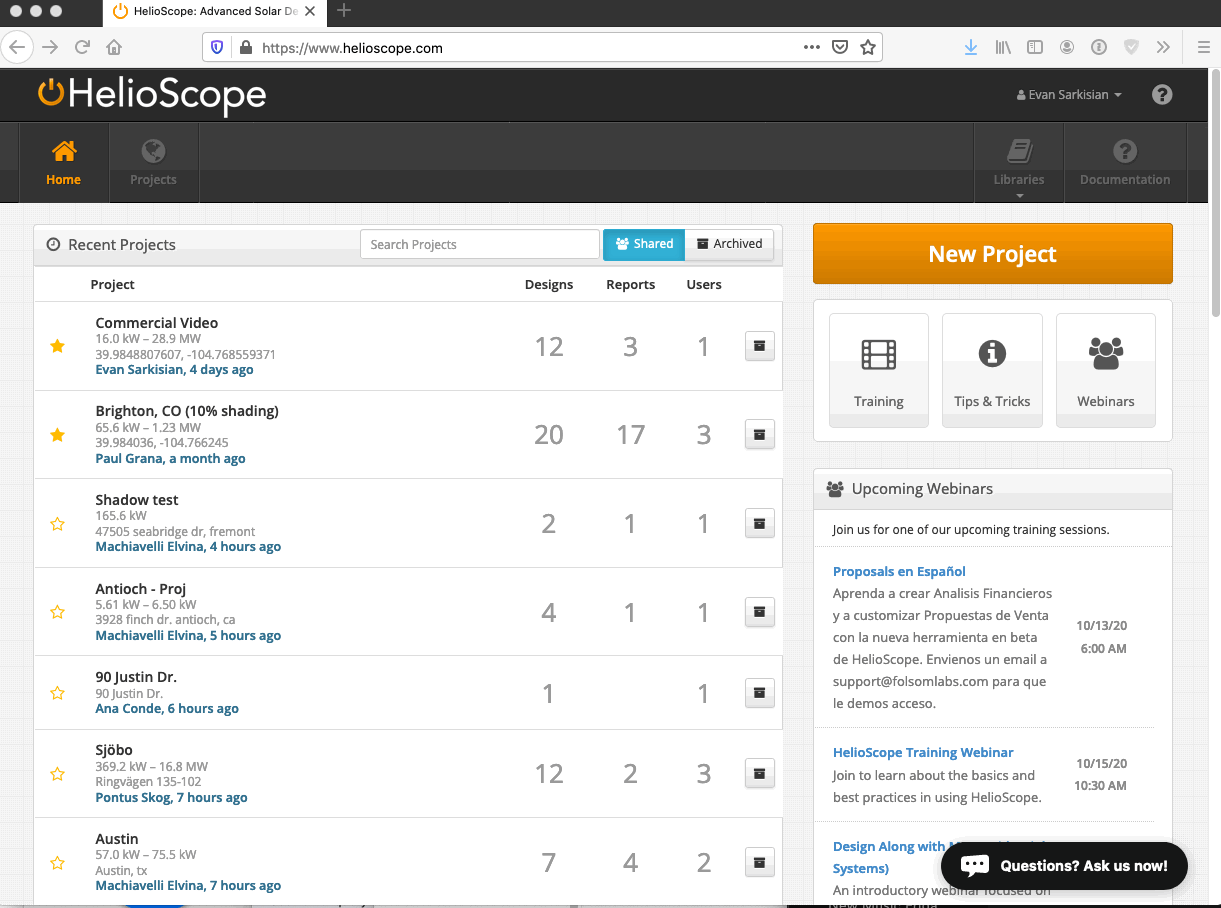1221x908 pixels.
Task: Star the Antioch - Proj project
Action: 57,612
